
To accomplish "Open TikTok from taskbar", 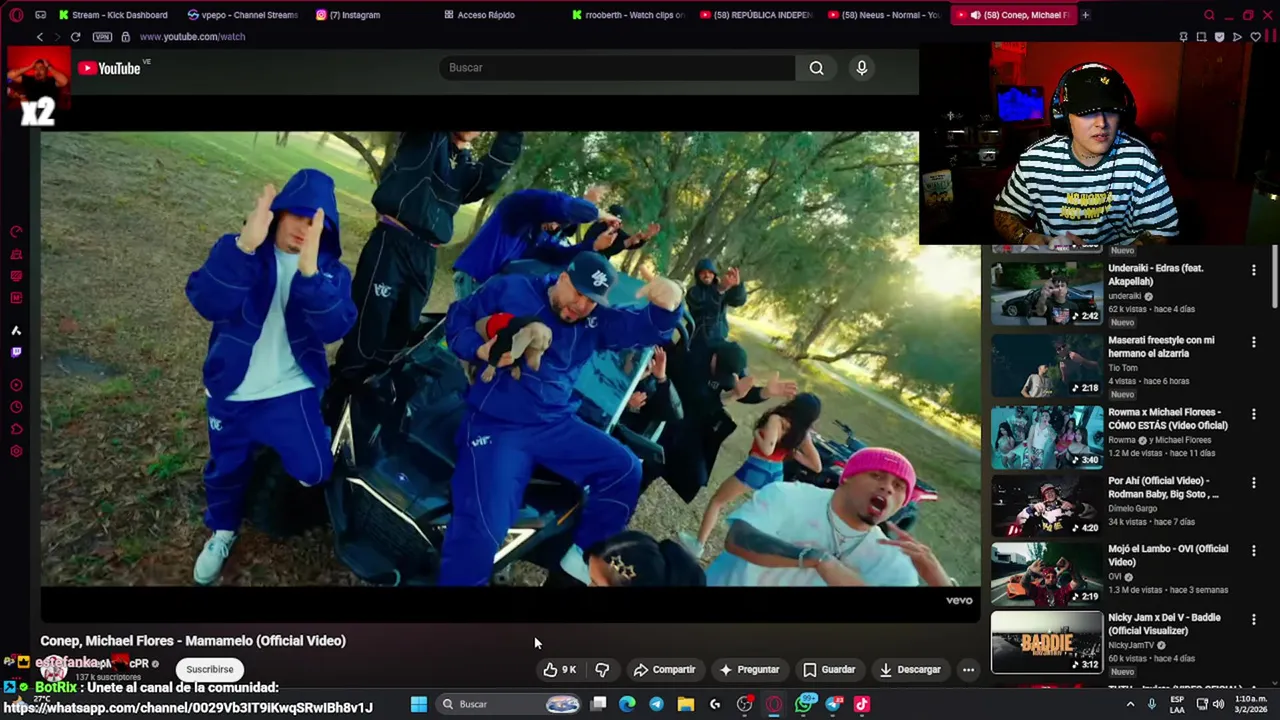I will coord(862,704).
